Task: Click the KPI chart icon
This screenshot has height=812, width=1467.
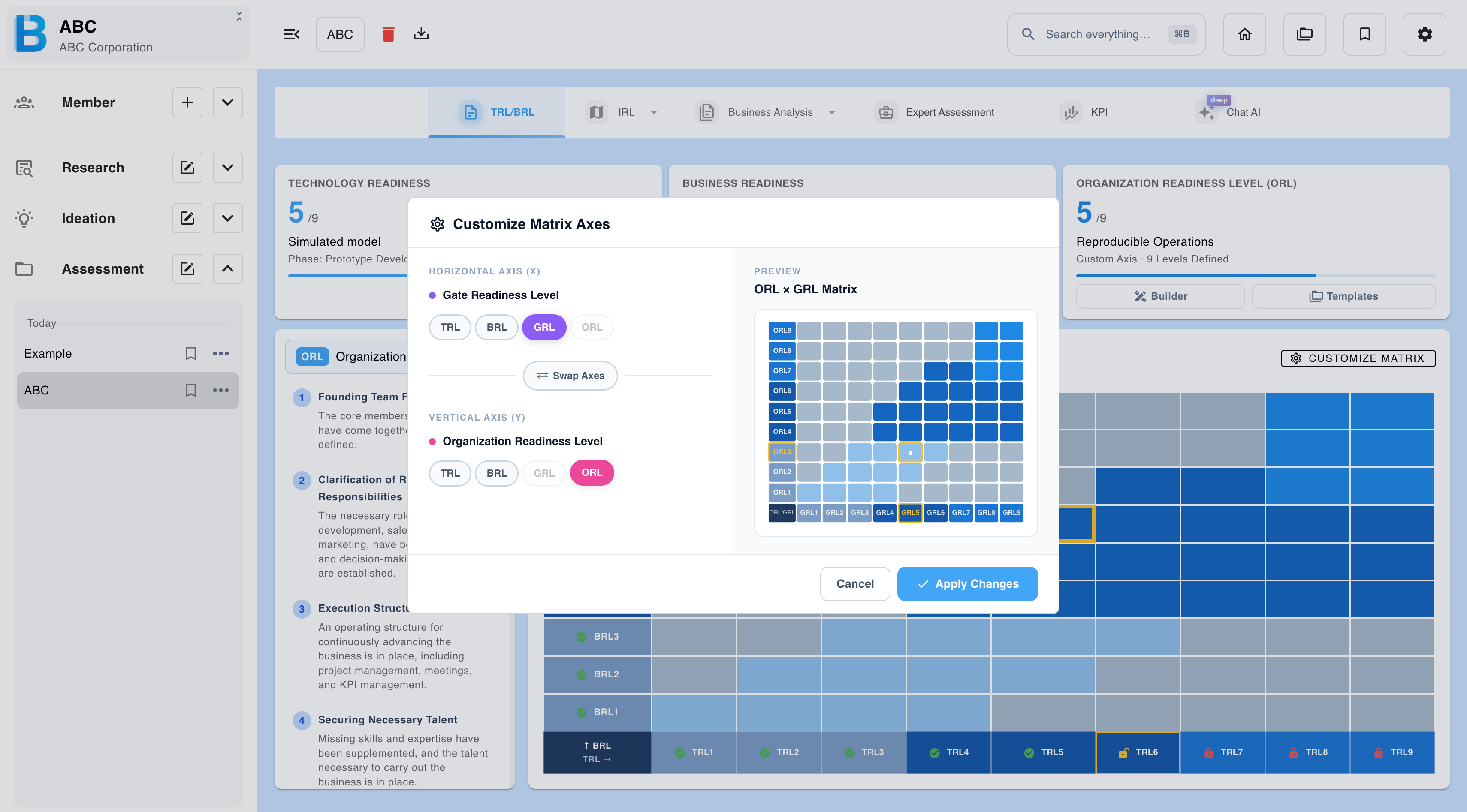Action: (x=1071, y=112)
